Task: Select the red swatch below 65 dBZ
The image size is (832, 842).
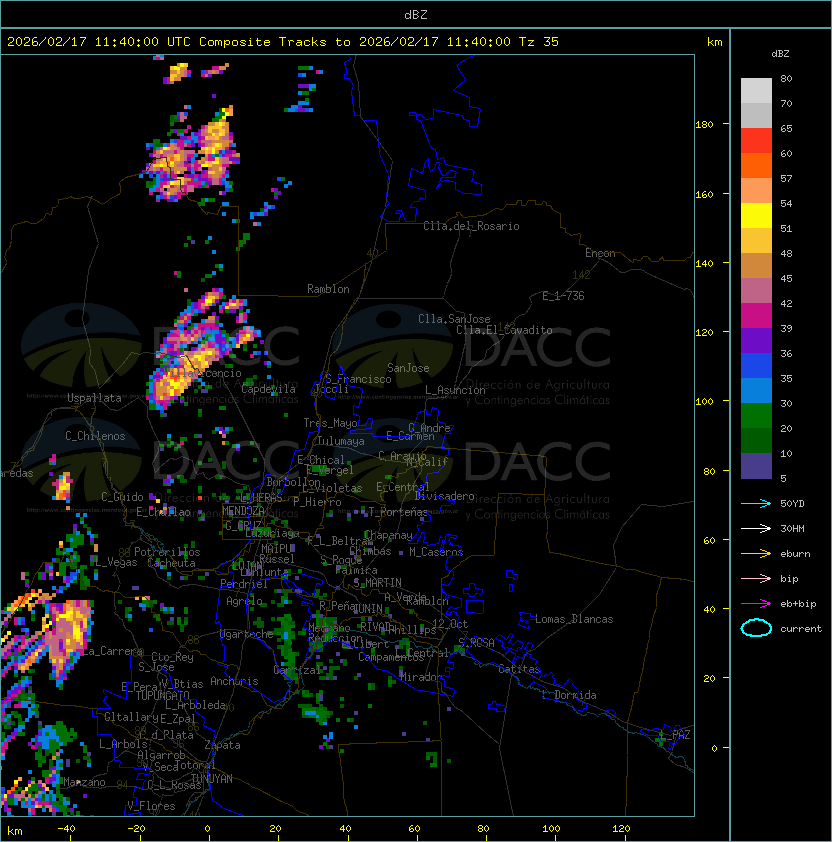Action: [756, 141]
